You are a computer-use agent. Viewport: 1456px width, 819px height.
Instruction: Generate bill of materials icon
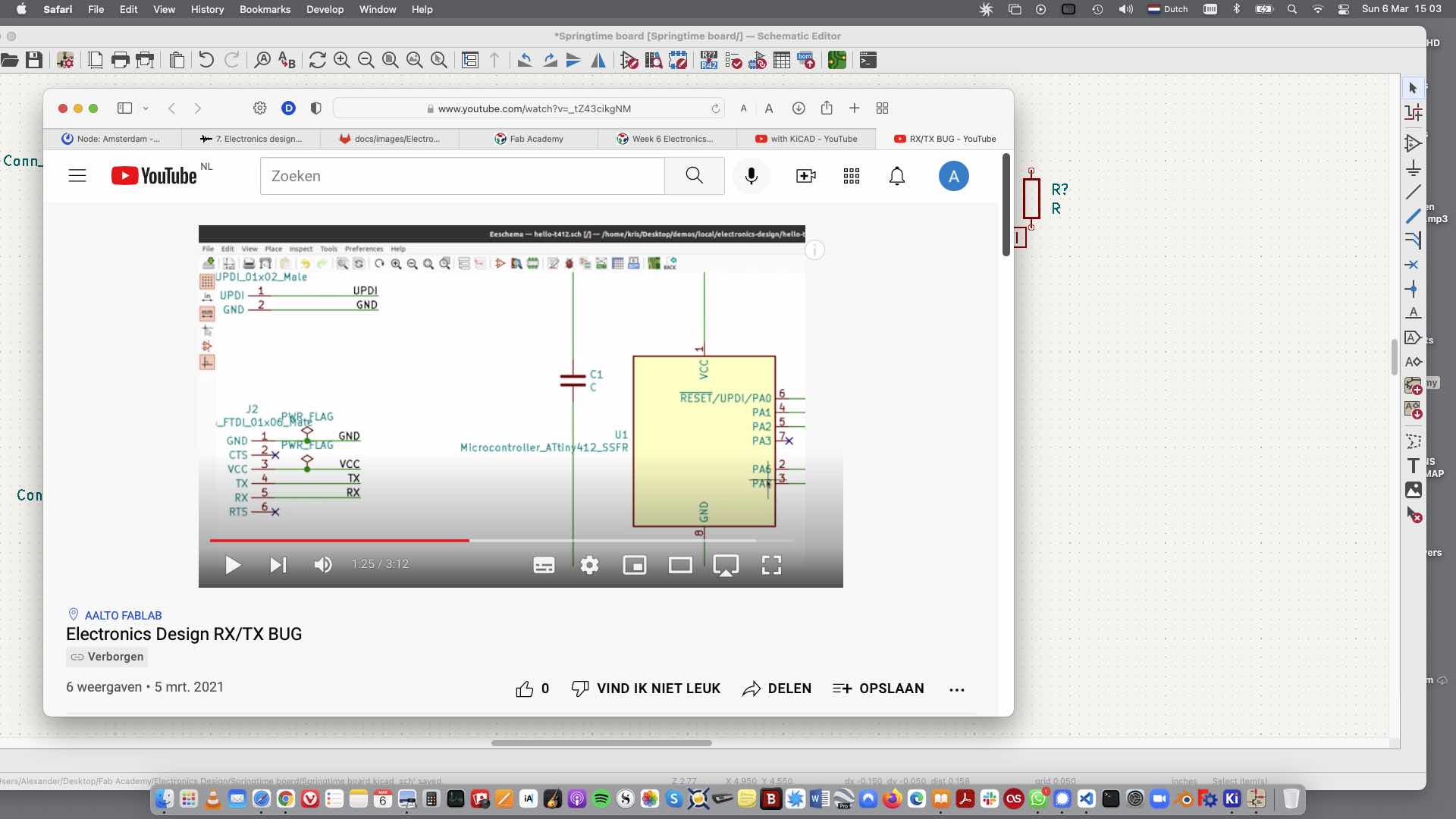pyautogui.click(x=806, y=60)
